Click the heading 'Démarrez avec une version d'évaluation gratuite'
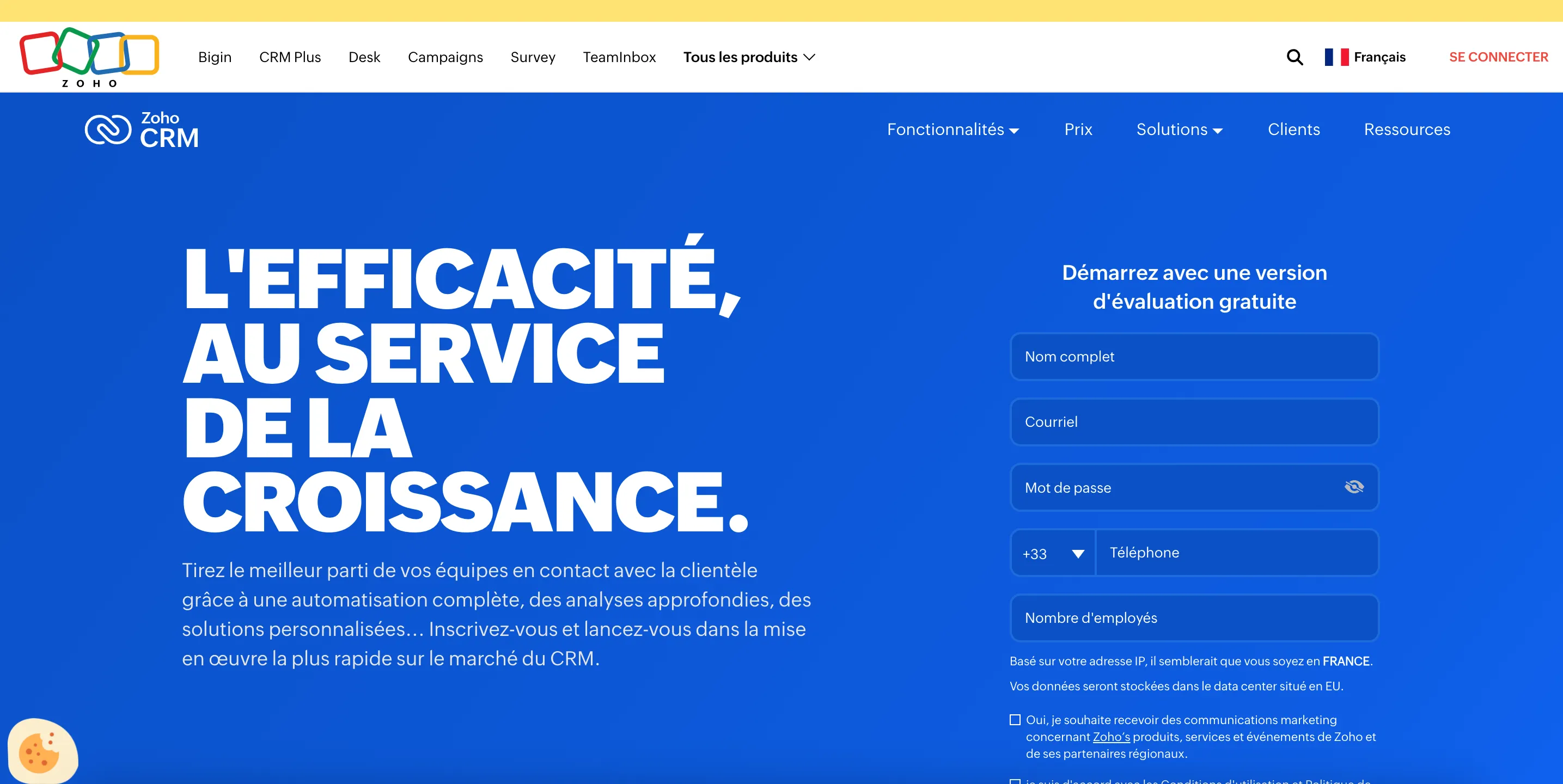The height and width of the screenshot is (784, 1563). tap(1194, 287)
